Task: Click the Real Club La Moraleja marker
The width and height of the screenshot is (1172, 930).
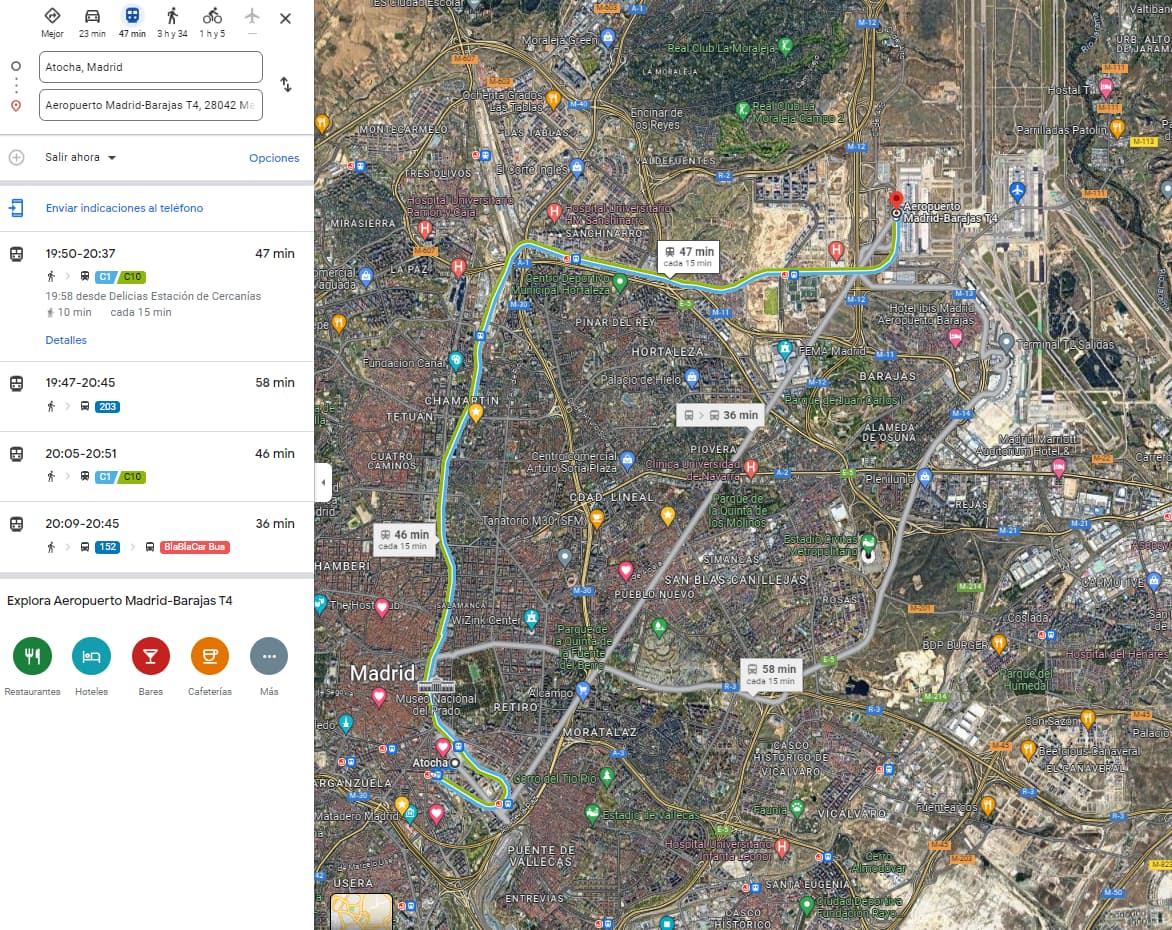Action: point(785,46)
